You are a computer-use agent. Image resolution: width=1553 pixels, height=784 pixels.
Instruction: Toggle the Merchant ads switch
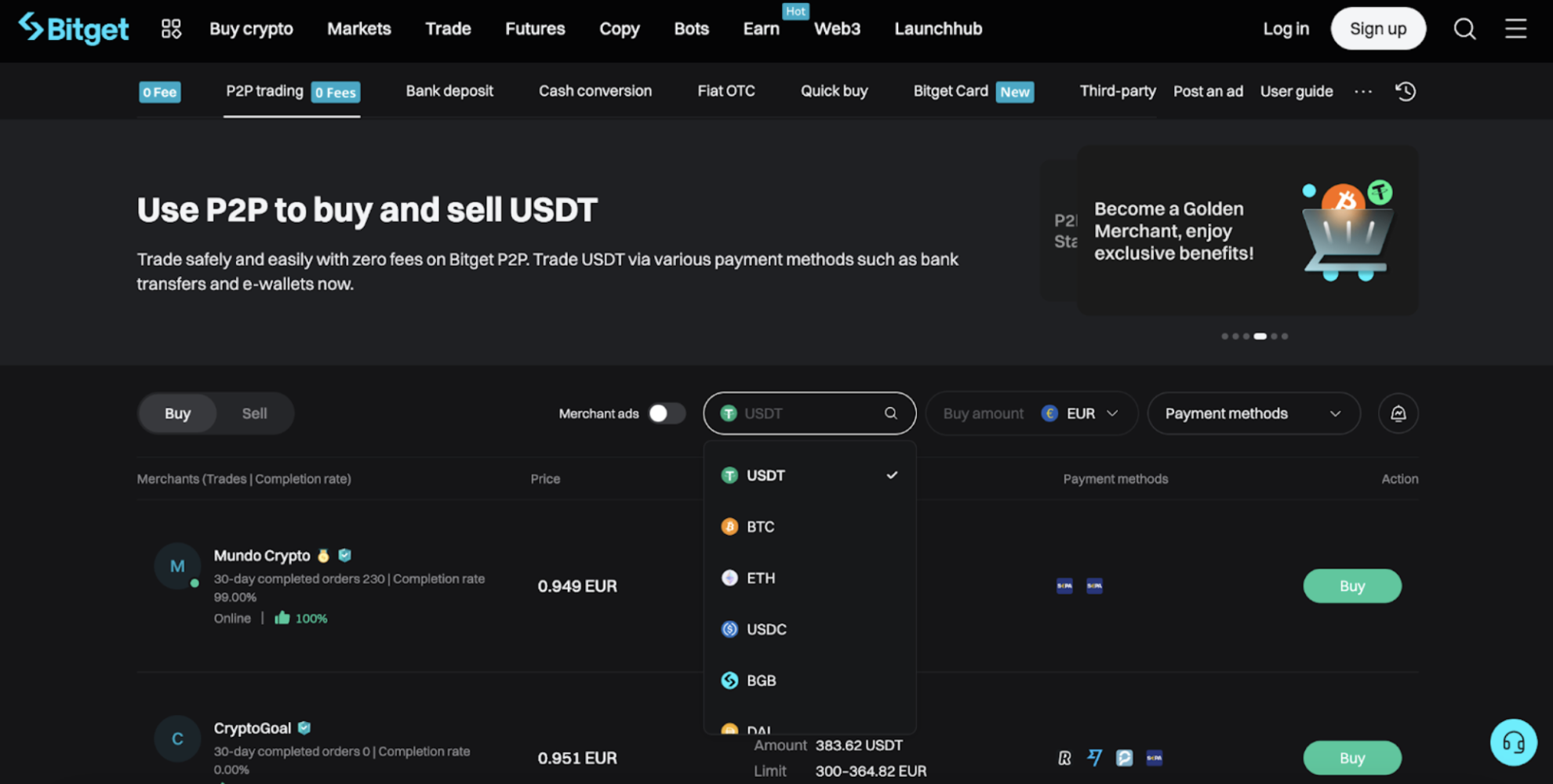tap(666, 413)
